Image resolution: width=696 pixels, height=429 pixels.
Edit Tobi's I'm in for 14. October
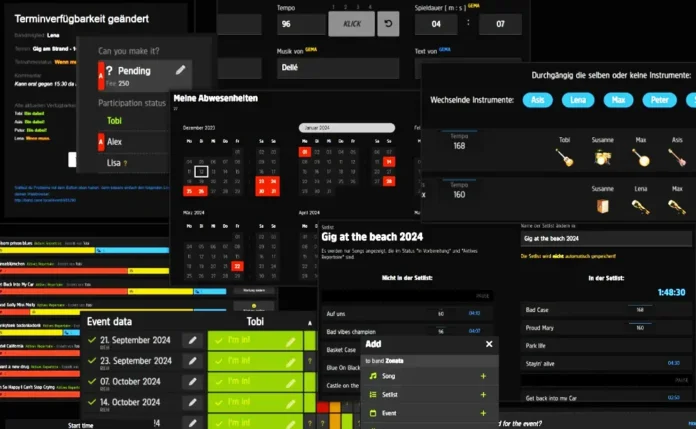coord(290,403)
